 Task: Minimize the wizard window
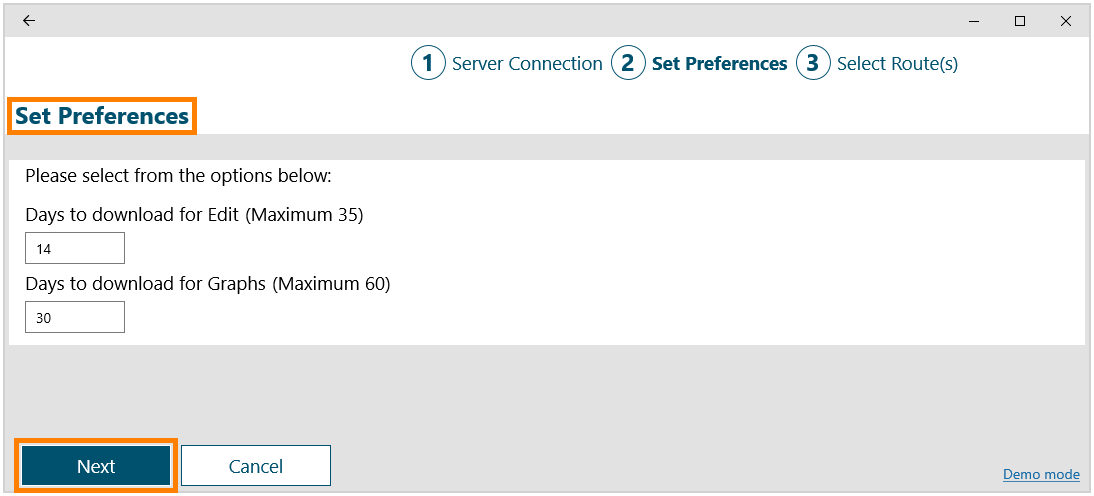click(x=975, y=21)
